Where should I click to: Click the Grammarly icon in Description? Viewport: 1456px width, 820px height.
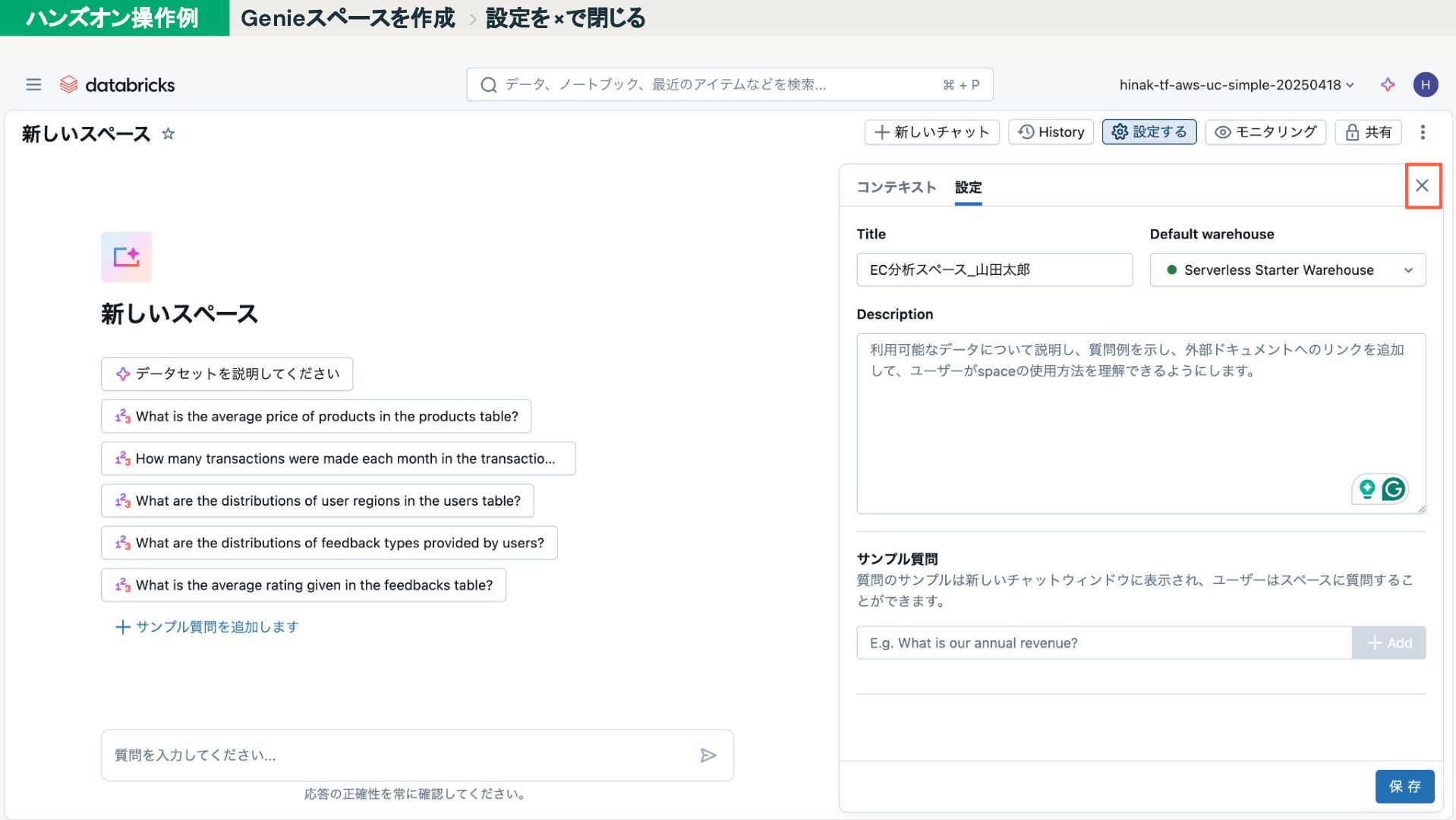click(x=1393, y=489)
